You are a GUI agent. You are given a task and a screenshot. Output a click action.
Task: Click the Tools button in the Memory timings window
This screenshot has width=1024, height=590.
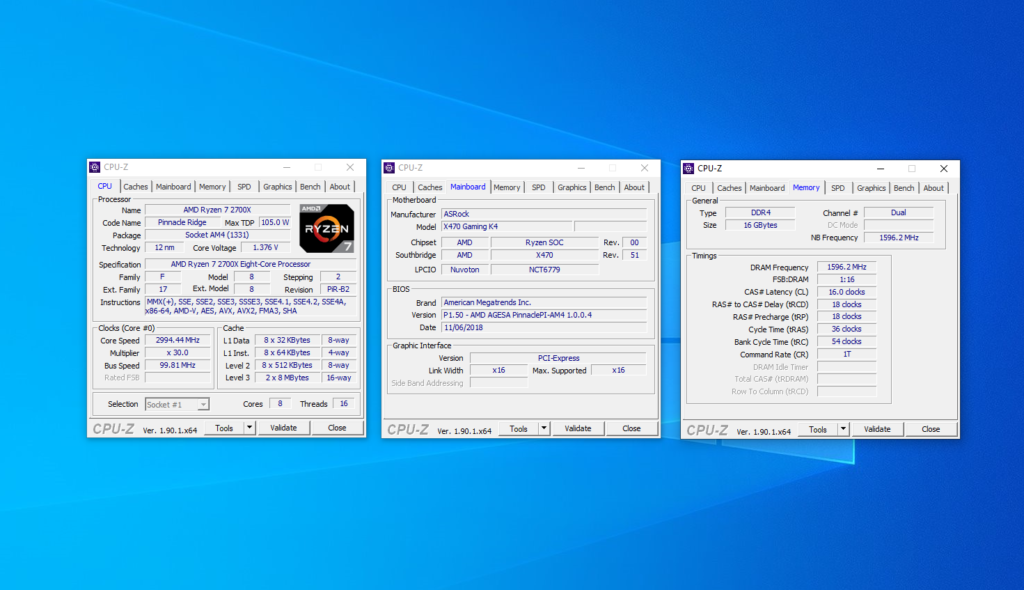[x=817, y=429]
